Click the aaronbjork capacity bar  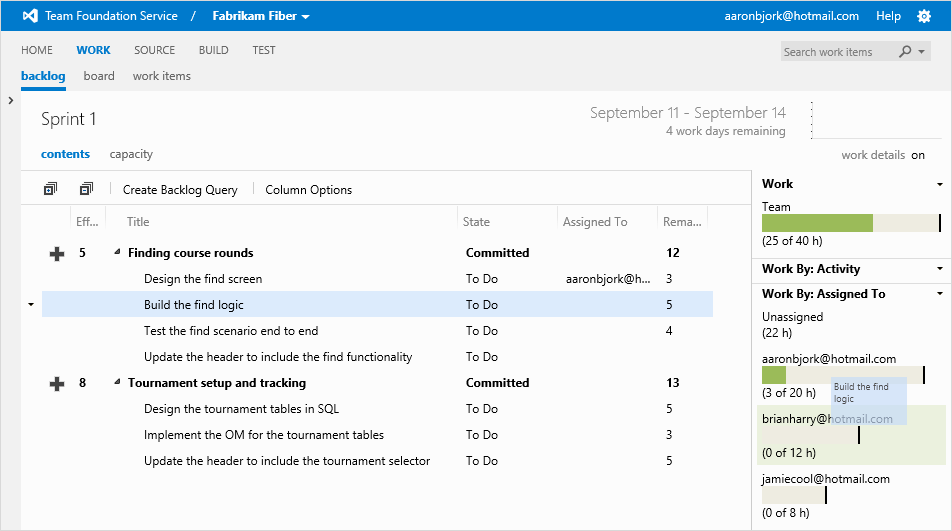coord(843,375)
